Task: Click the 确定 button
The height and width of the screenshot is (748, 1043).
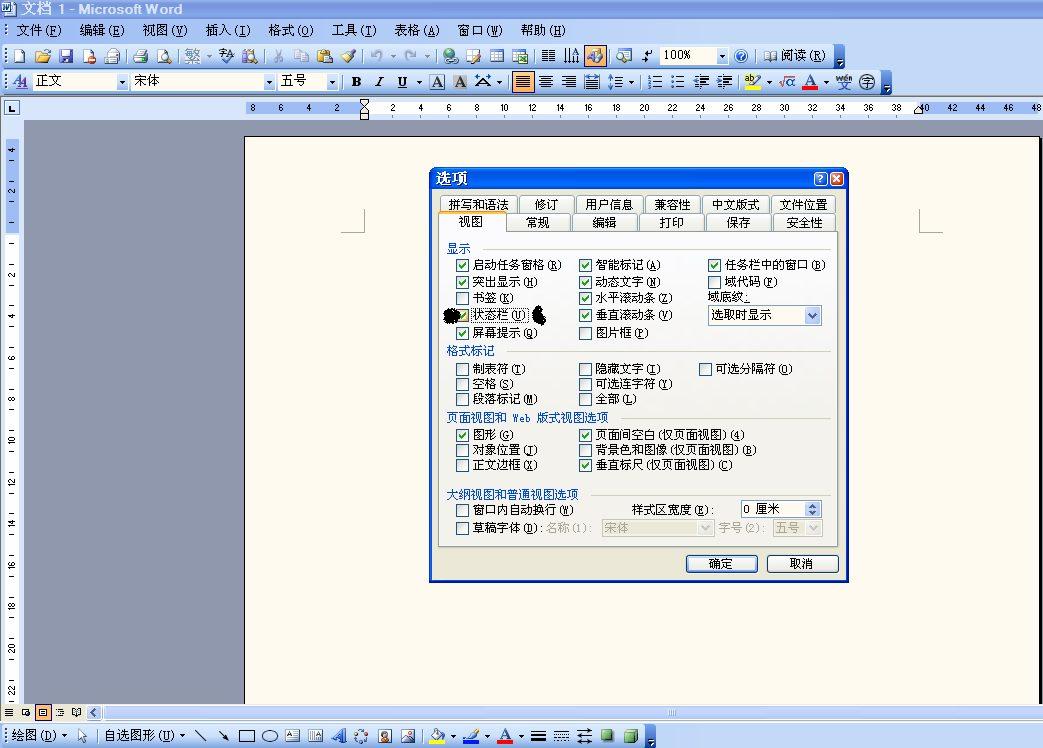Action: (721, 564)
